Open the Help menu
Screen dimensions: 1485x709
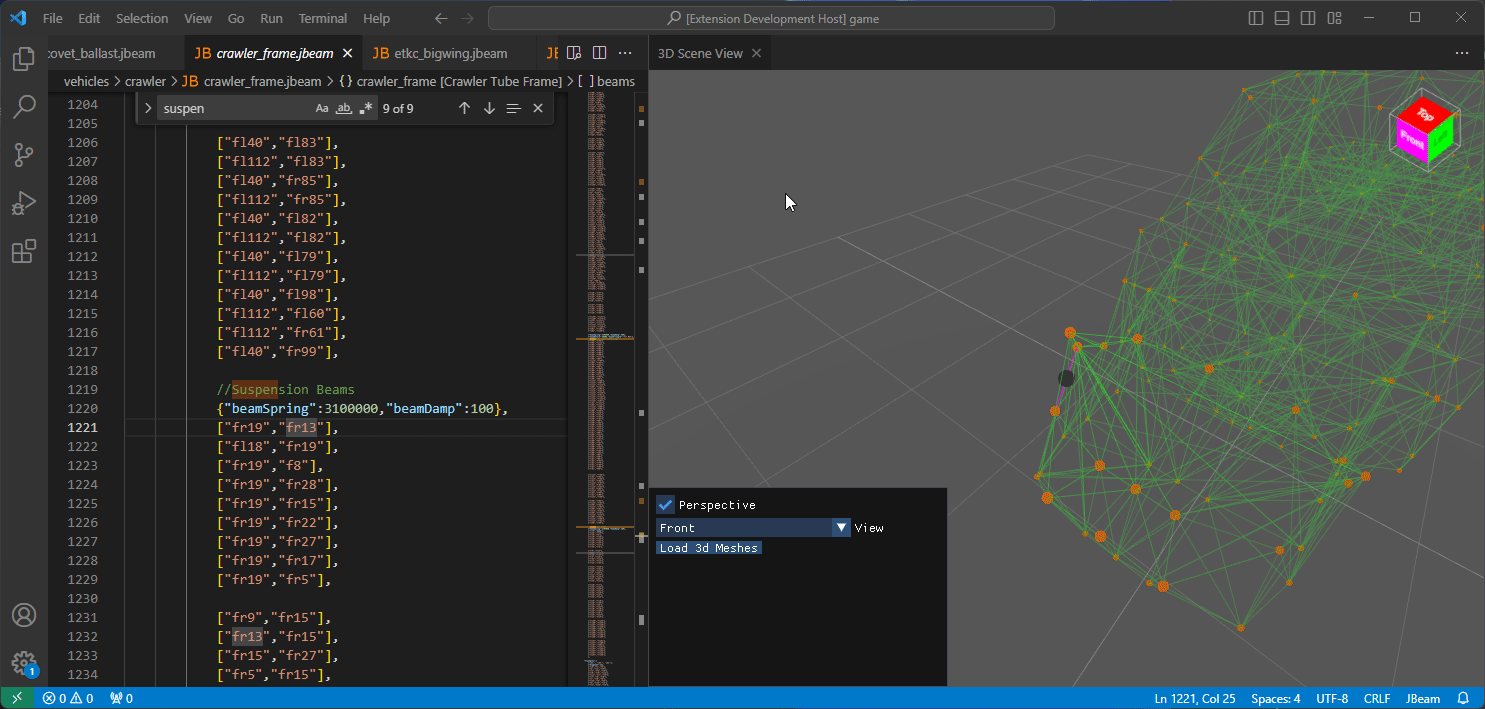point(377,18)
